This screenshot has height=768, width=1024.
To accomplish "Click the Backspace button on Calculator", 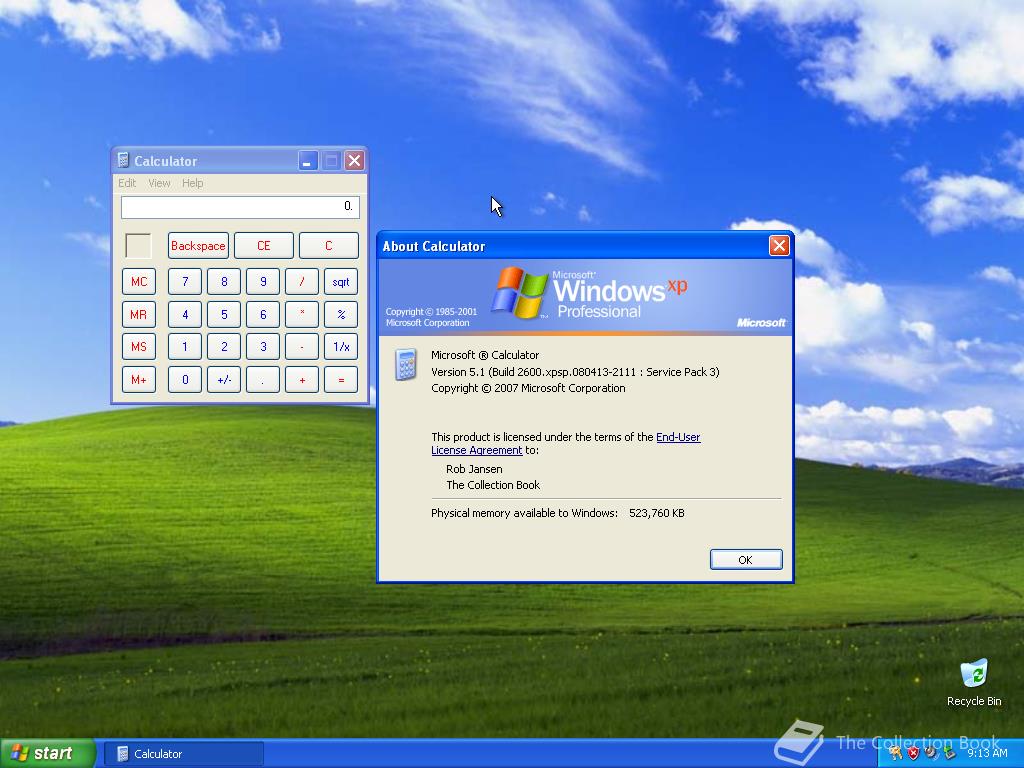I will coord(198,246).
